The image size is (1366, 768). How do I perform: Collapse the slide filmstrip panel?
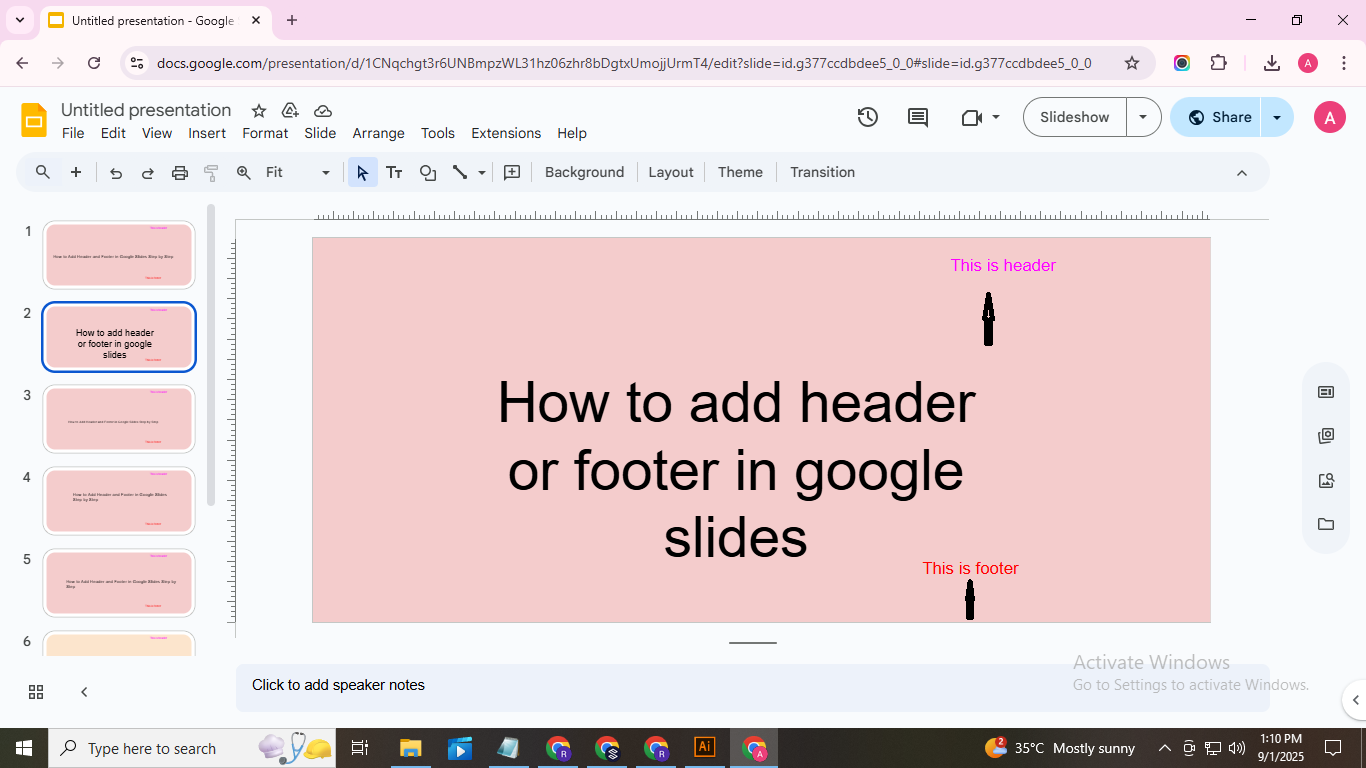coord(84,692)
